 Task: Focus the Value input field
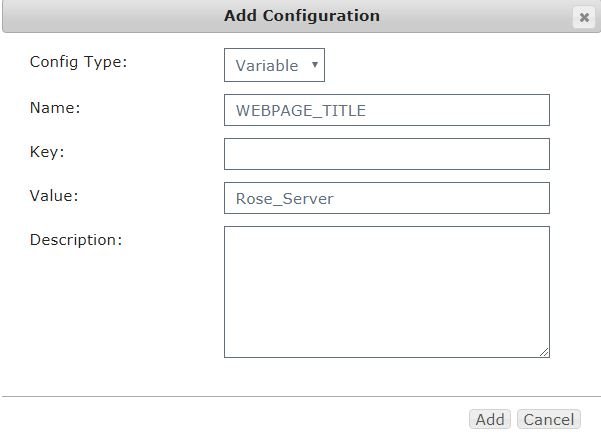tap(387, 198)
